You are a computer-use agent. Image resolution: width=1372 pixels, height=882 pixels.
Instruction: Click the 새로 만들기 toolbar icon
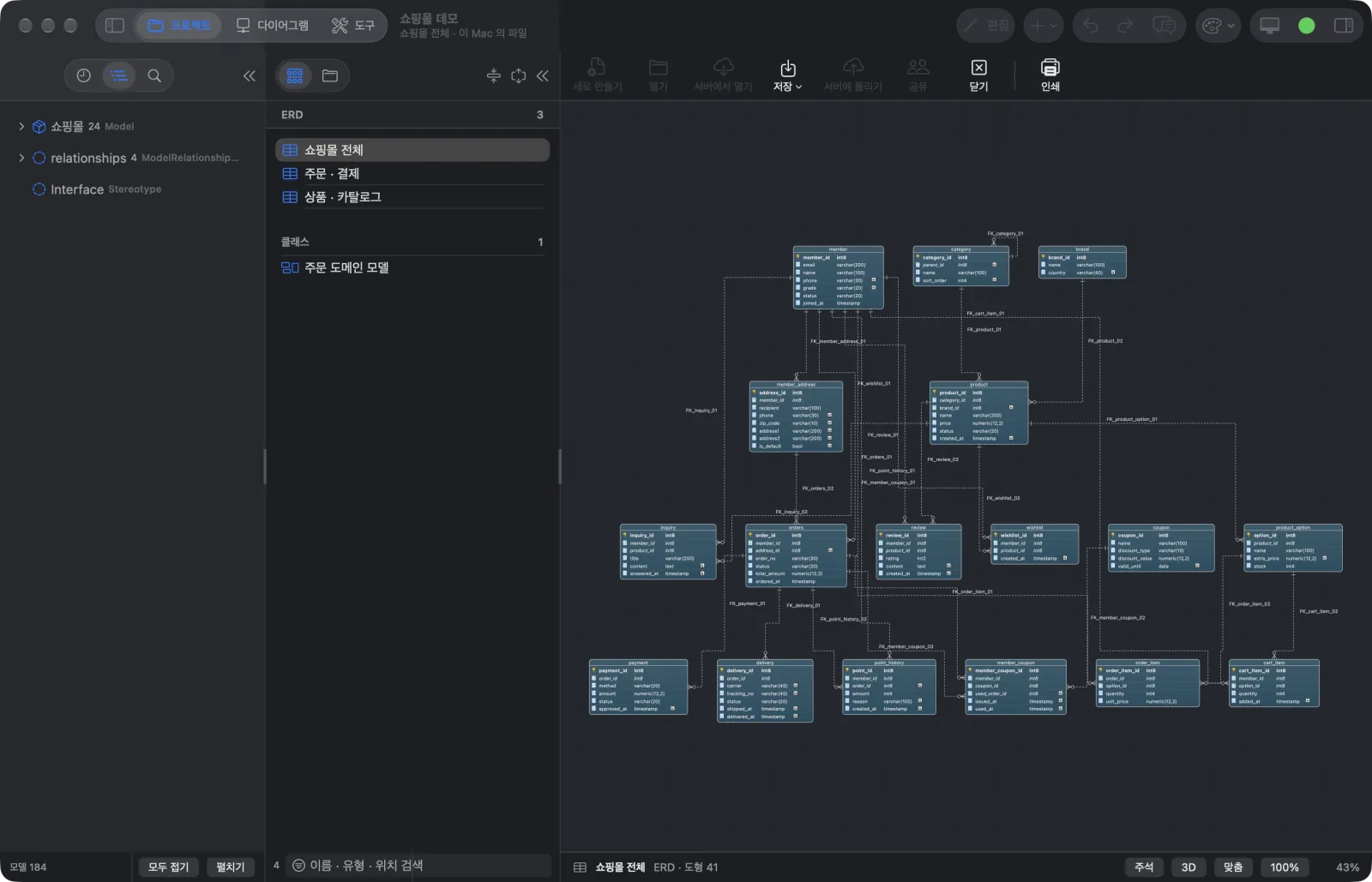coord(597,75)
